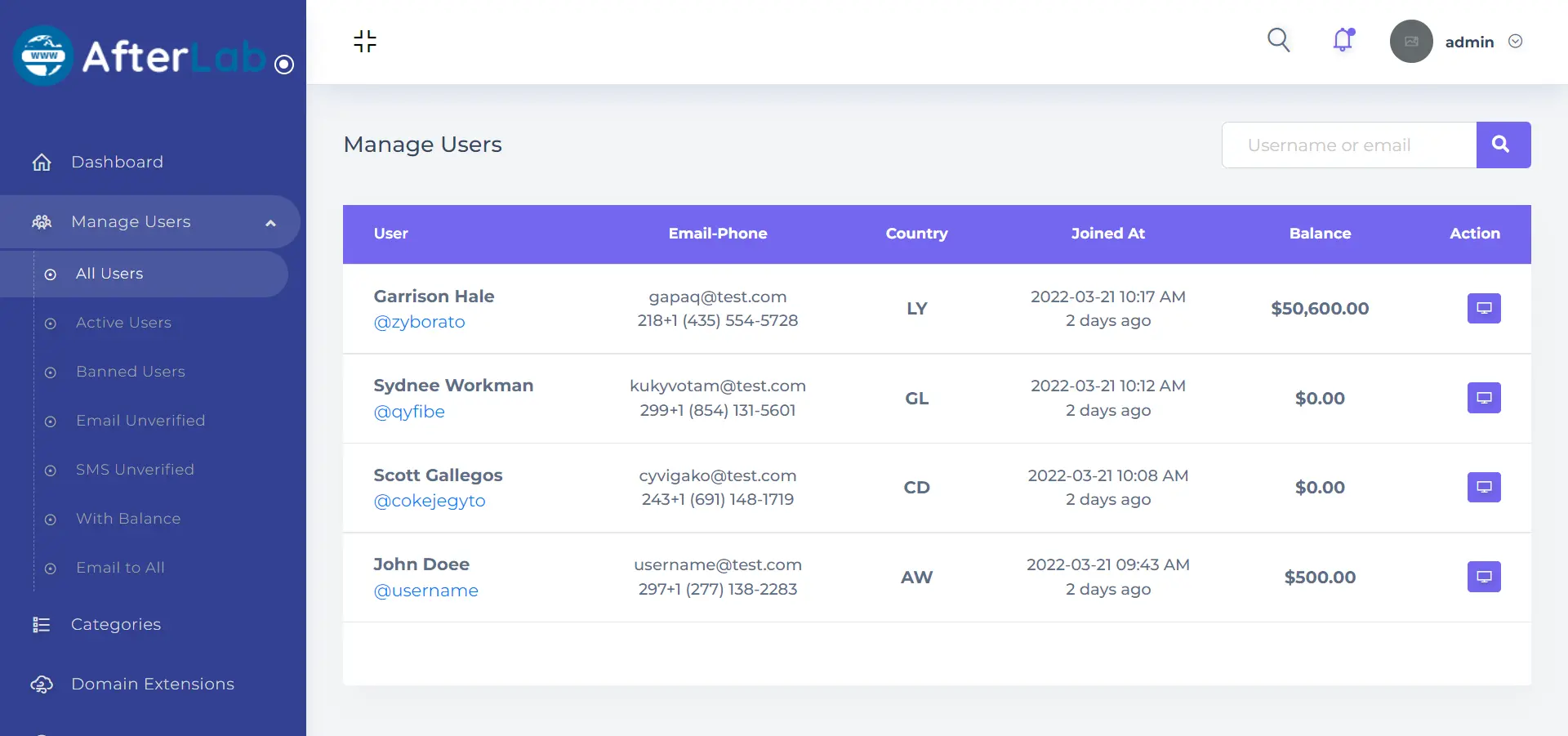The height and width of the screenshot is (736, 1568).
Task: Click email cyvigako@test.com
Action: [x=718, y=475]
